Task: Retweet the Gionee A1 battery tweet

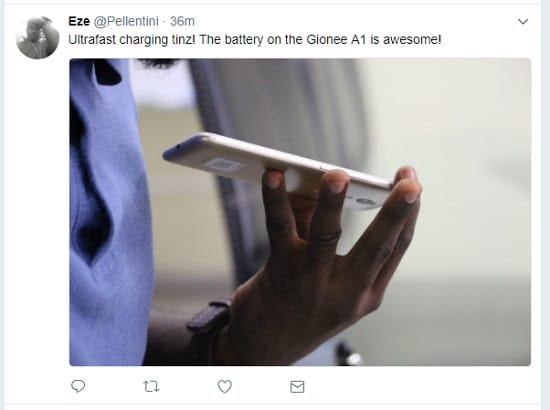Action: coord(152,387)
